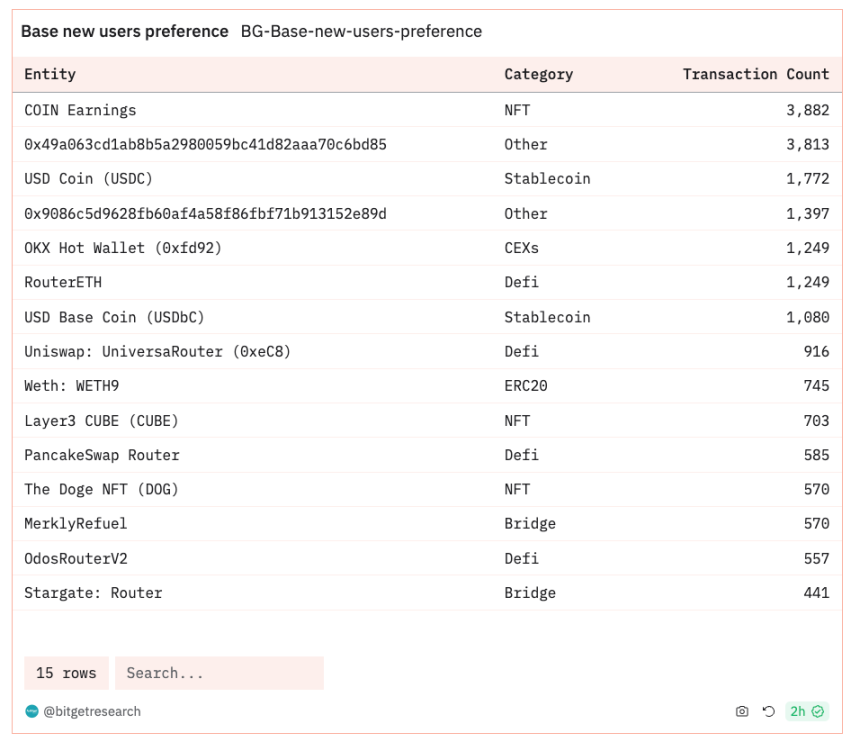Click the refresh query icon
The image size is (851, 742).
pyautogui.click(x=769, y=711)
